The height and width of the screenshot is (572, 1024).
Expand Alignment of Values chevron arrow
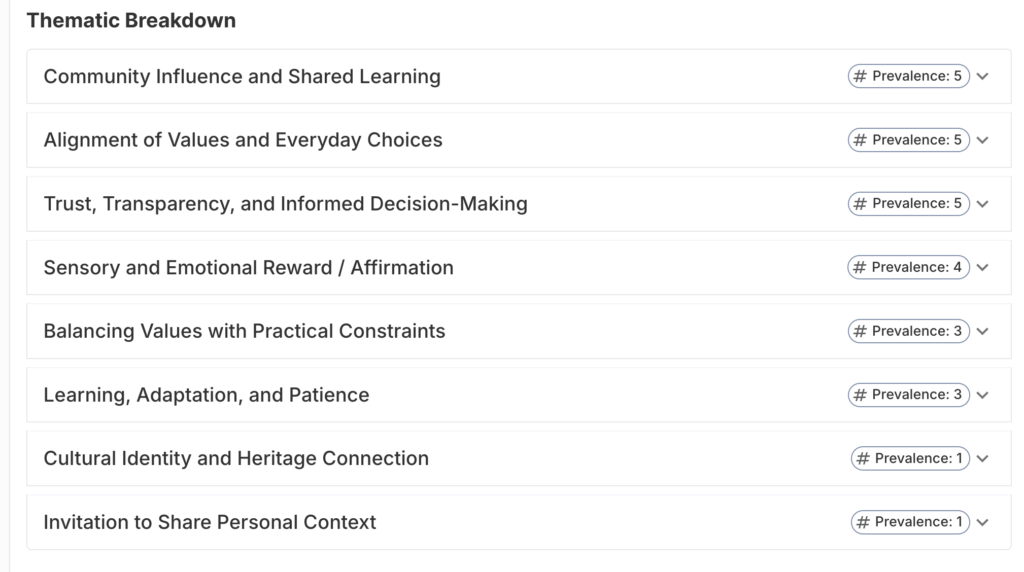click(983, 140)
